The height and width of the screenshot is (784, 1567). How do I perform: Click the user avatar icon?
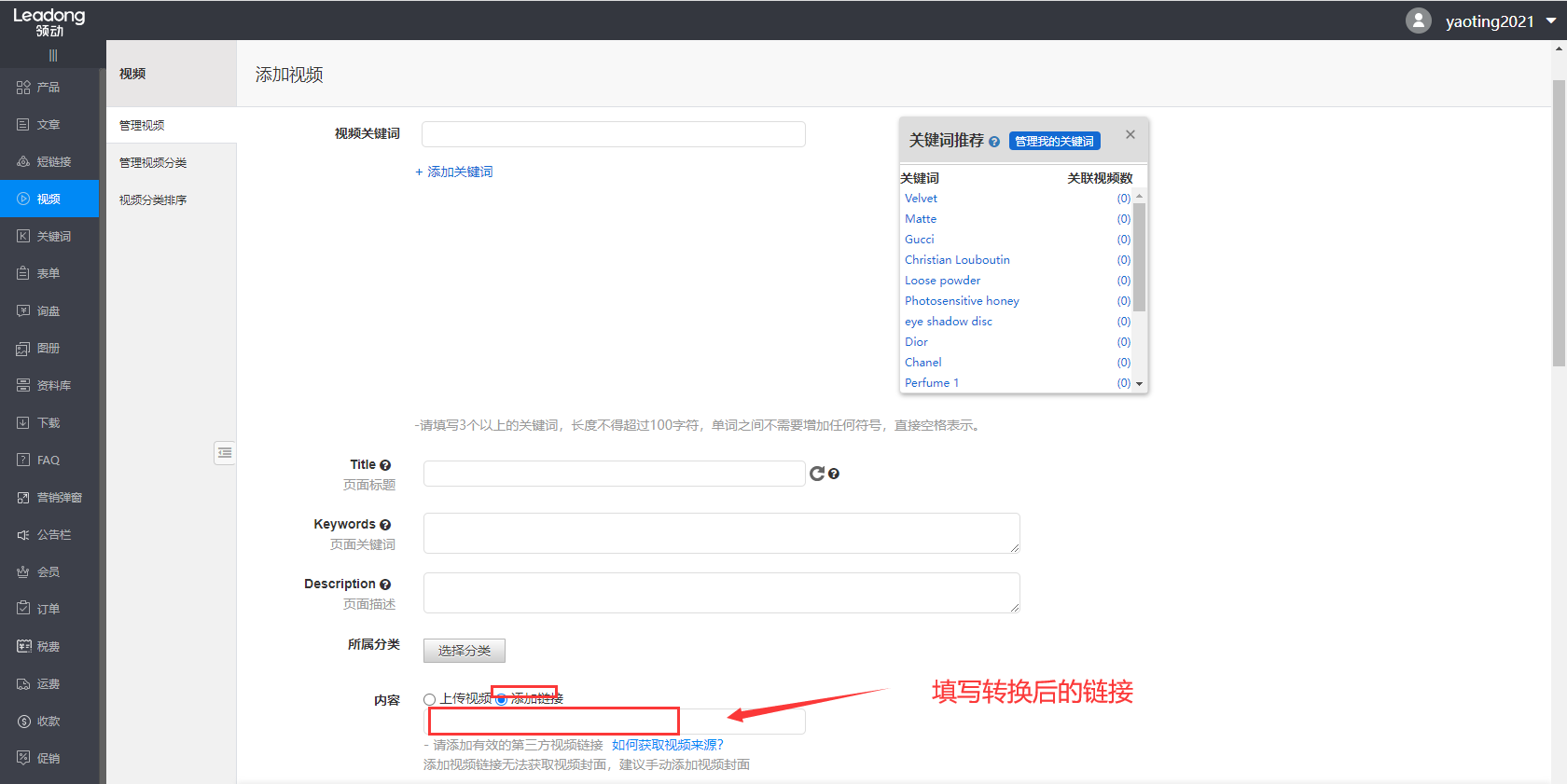tap(1418, 21)
